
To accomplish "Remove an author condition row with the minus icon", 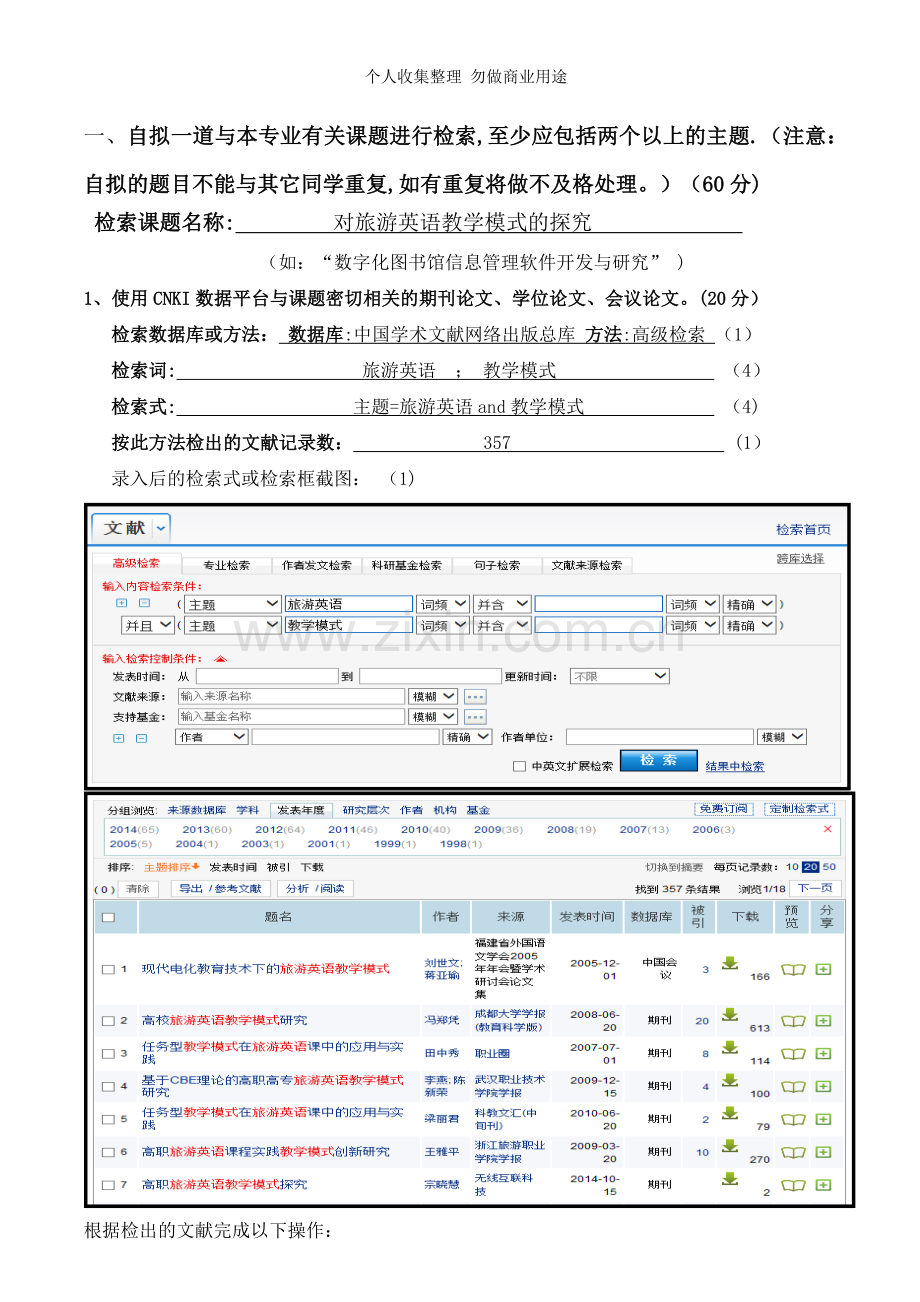I will [141, 738].
